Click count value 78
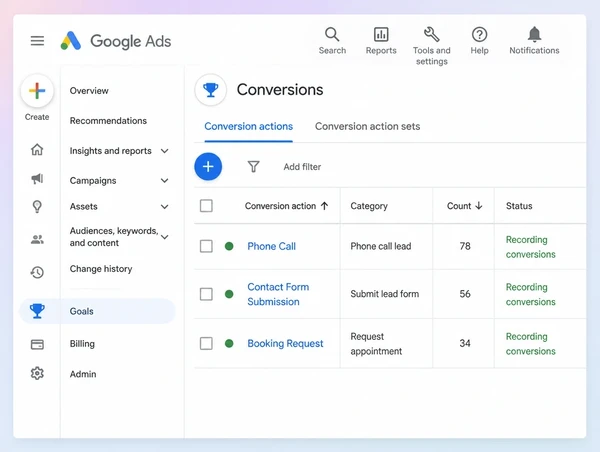The height and width of the screenshot is (452, 600). (x=465, y=246)
